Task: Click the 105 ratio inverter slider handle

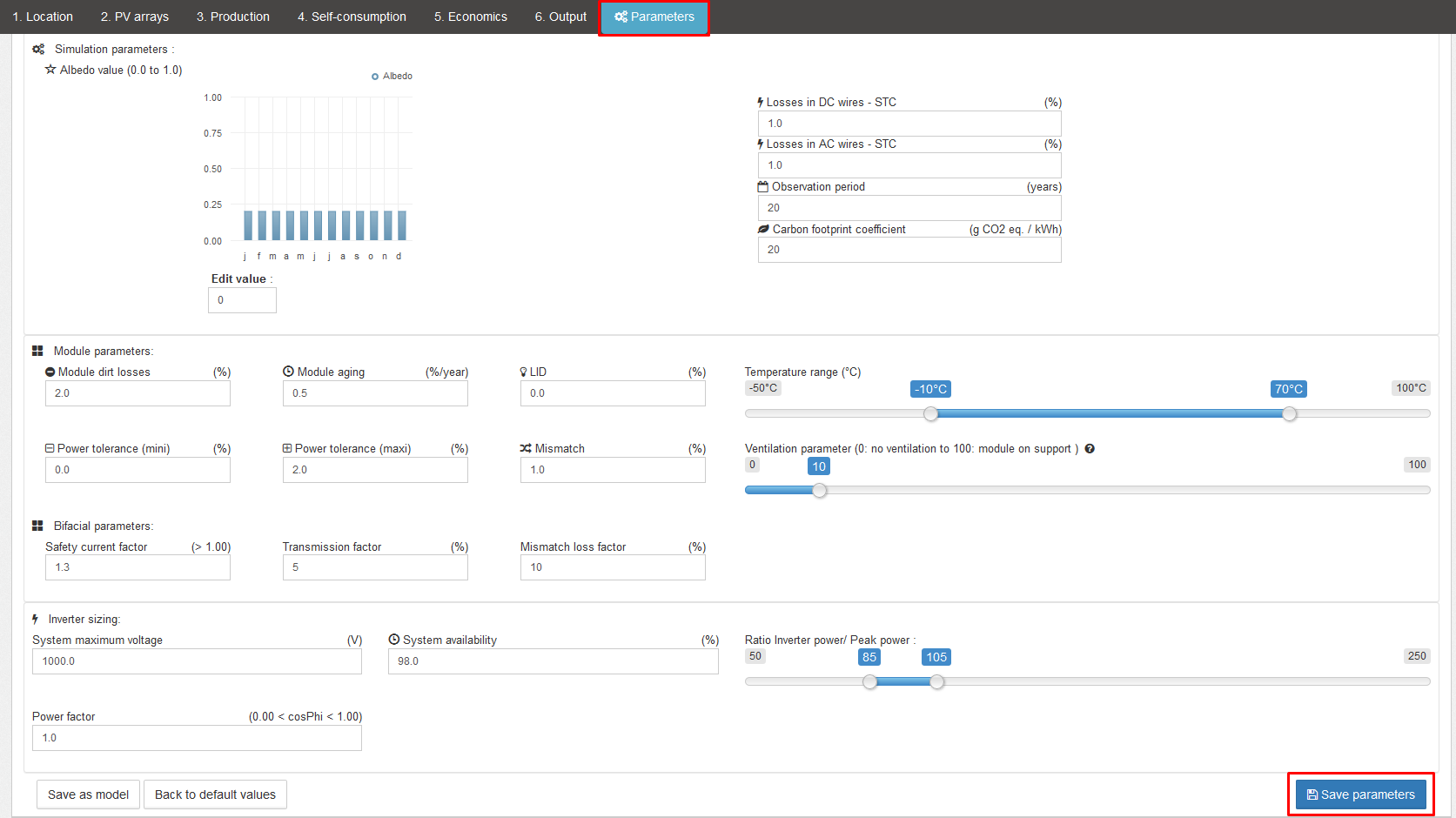Action: click(x=937, y=681)
